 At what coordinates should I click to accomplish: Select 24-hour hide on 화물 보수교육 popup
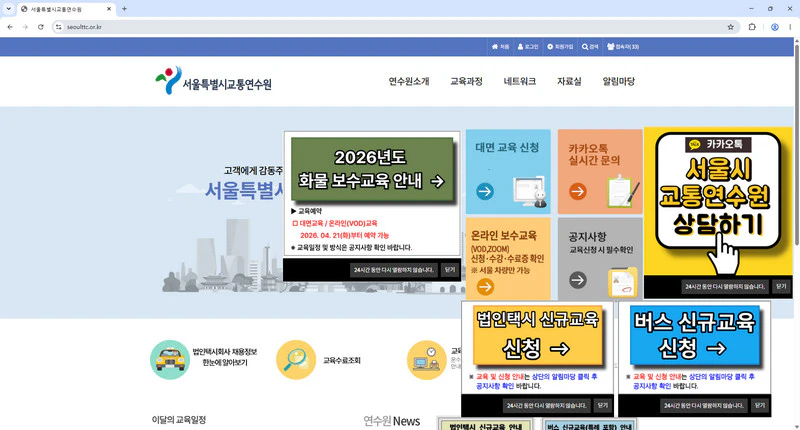click(x=393, y=270)
